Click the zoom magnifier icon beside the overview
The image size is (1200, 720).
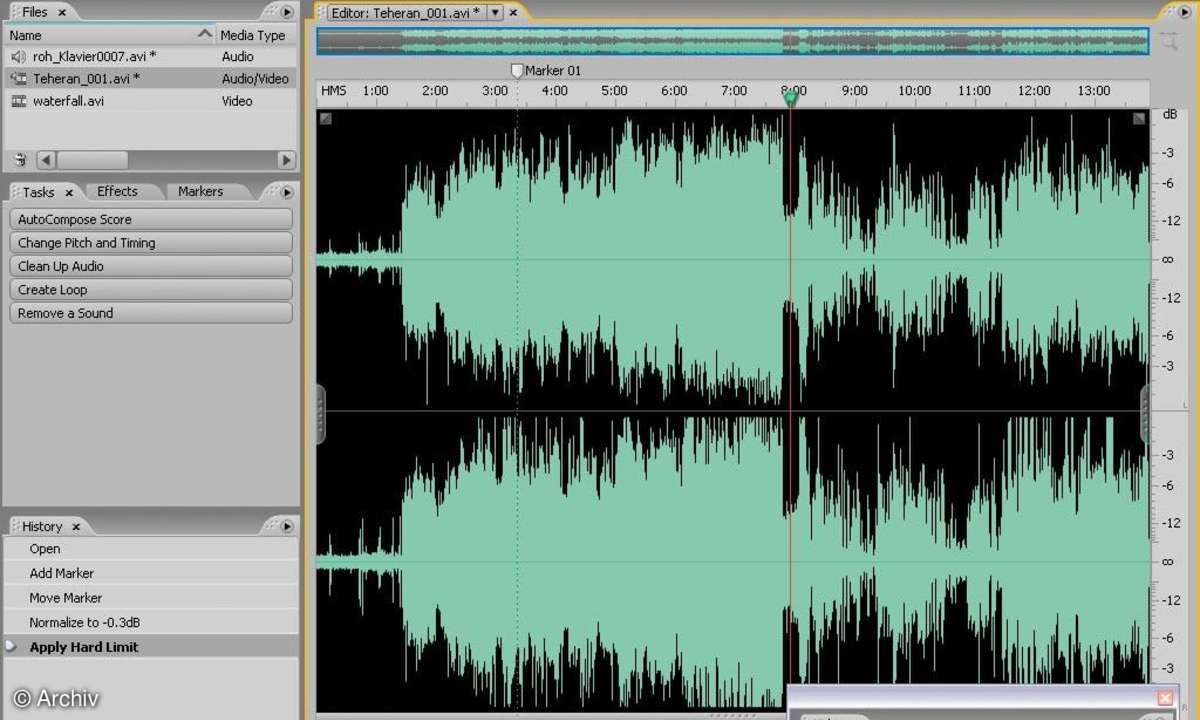point(1168,41)
